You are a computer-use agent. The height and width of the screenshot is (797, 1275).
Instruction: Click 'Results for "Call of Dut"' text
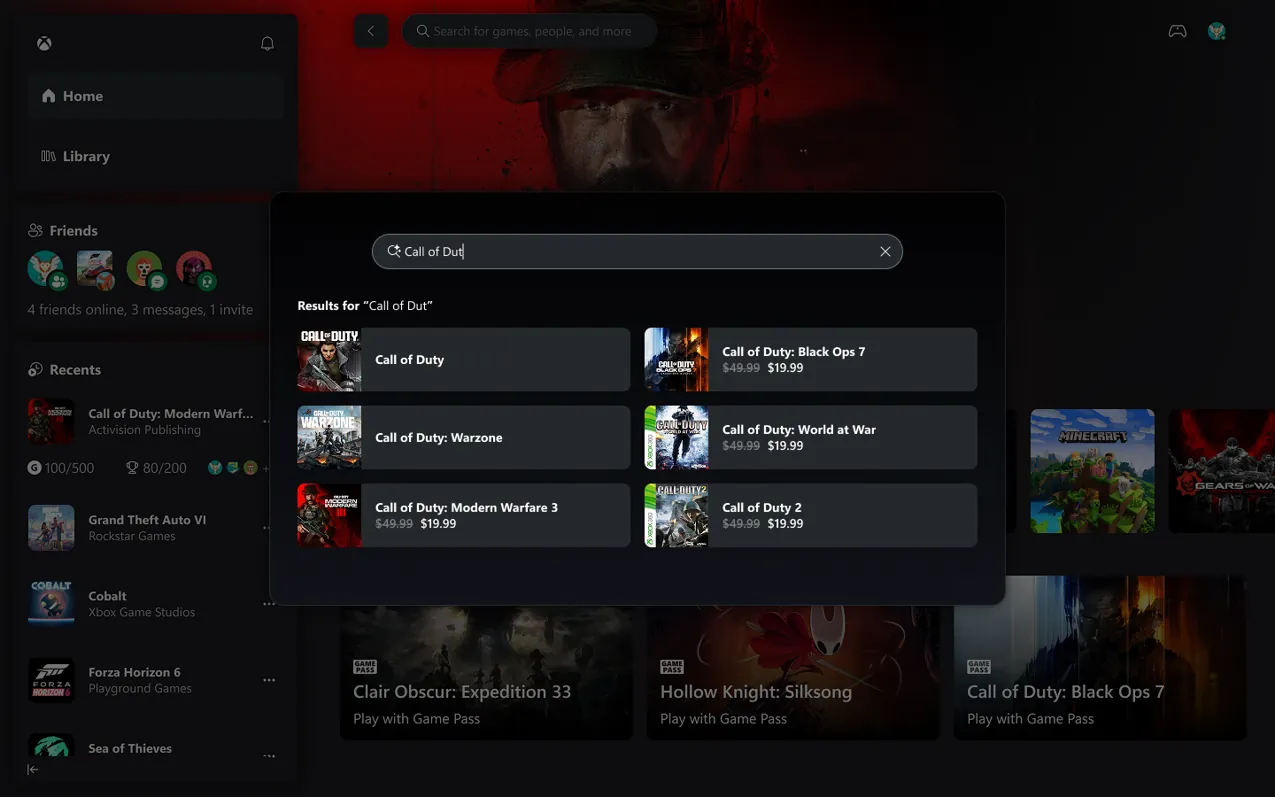pos(365,306)
